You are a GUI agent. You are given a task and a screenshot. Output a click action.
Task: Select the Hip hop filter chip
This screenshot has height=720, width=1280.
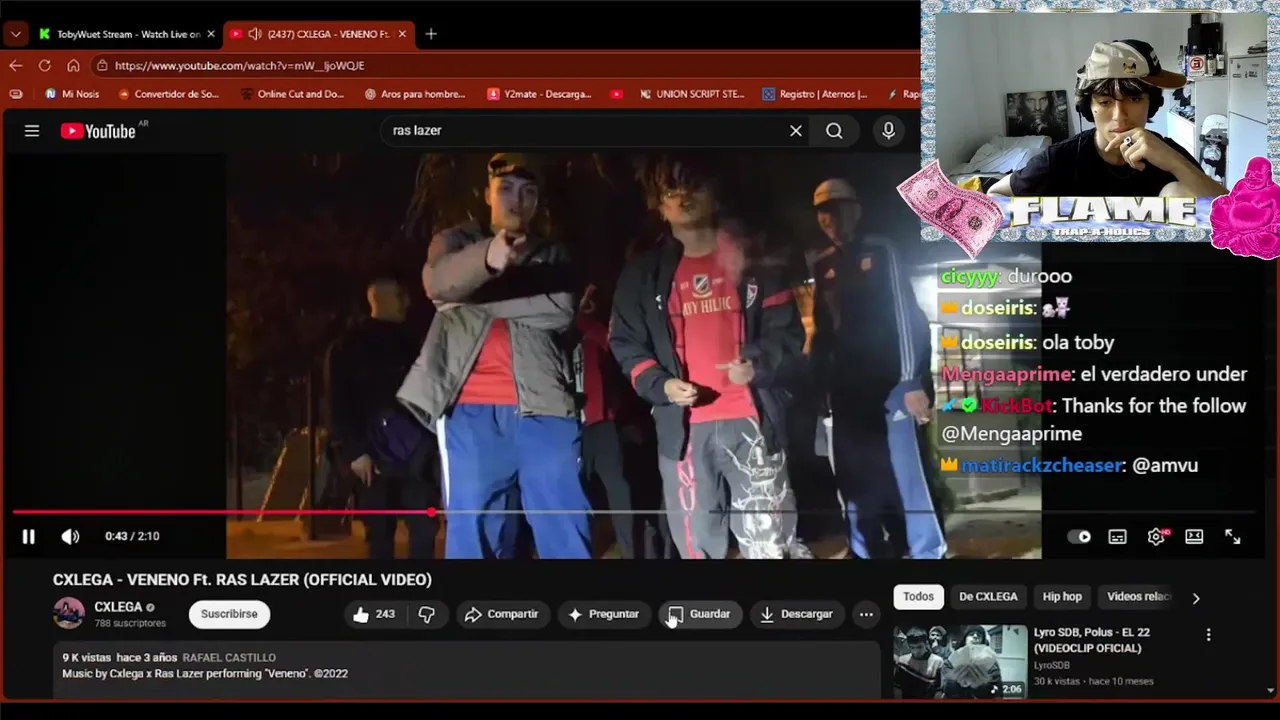(x=1062, y=597)
